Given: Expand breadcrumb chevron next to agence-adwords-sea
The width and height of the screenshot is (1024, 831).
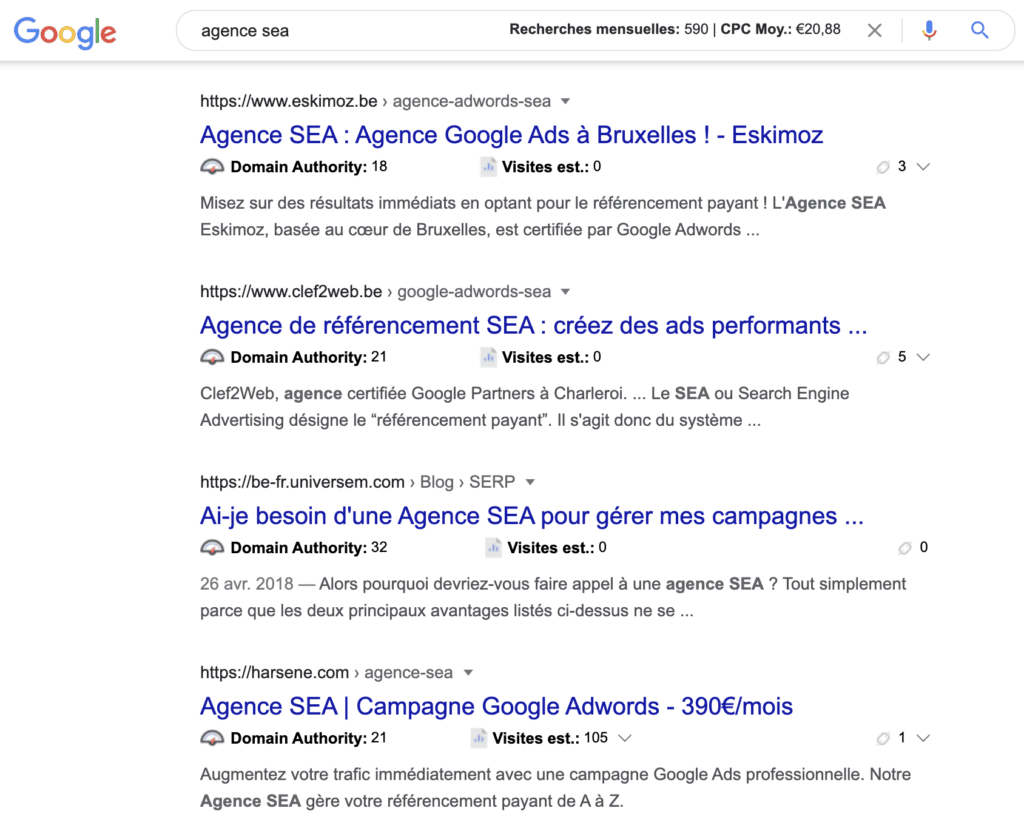Looking at the screenshot, I should click(x=566, y=101).
